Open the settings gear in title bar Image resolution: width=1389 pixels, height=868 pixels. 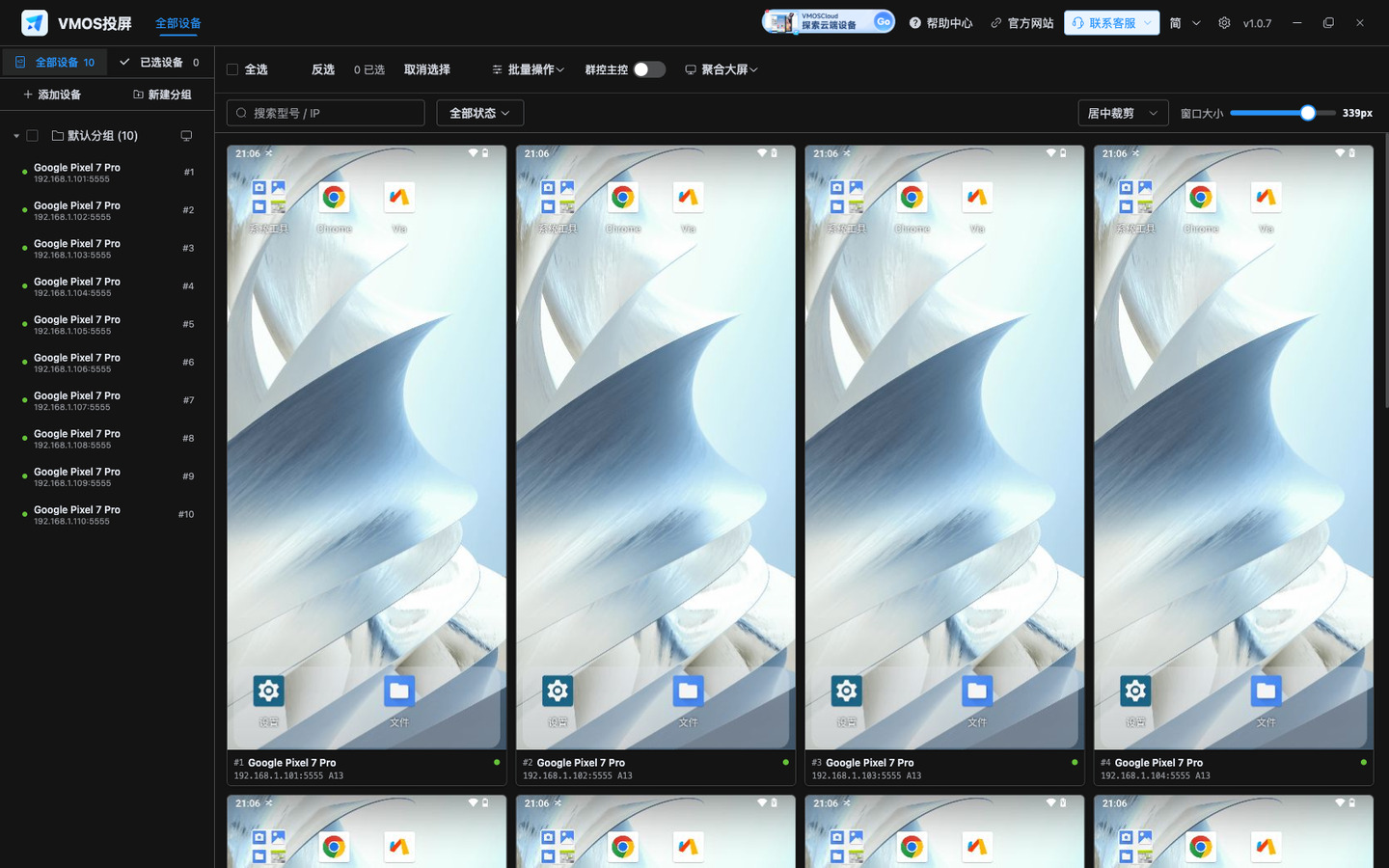tap(1224, 22)
